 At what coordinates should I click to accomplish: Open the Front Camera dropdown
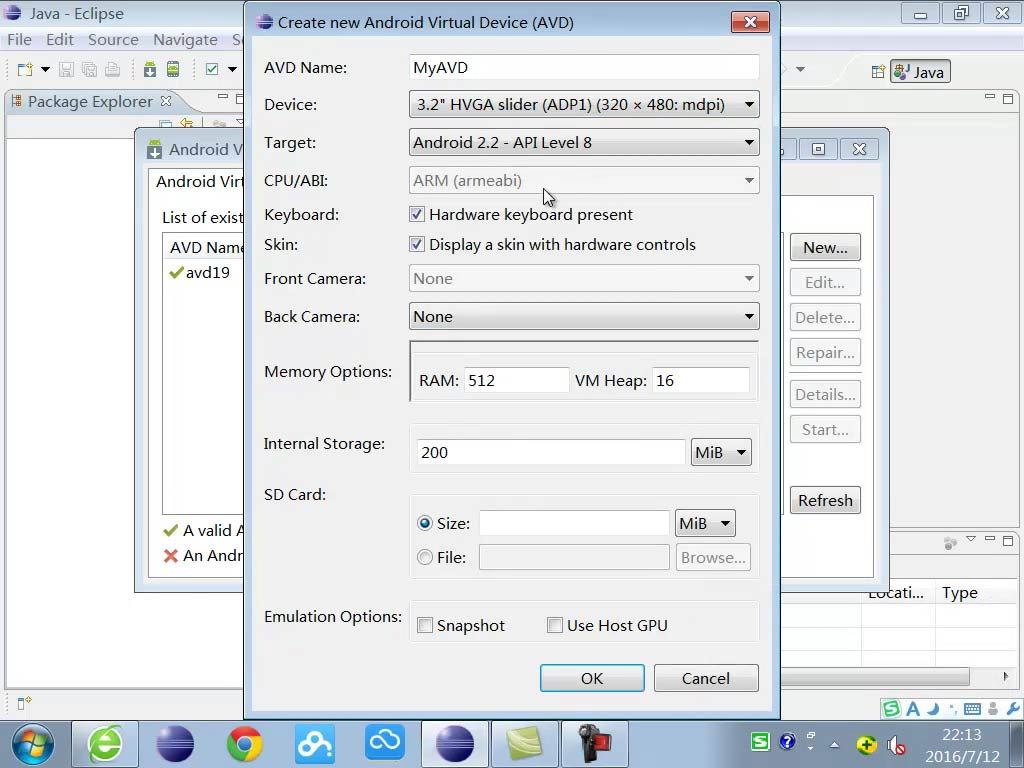click(x=584, y=278)
